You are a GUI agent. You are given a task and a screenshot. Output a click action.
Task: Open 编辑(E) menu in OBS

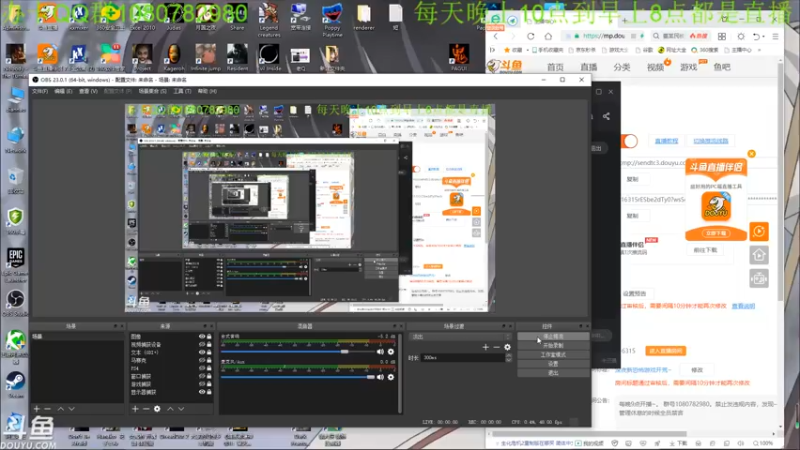63,91
